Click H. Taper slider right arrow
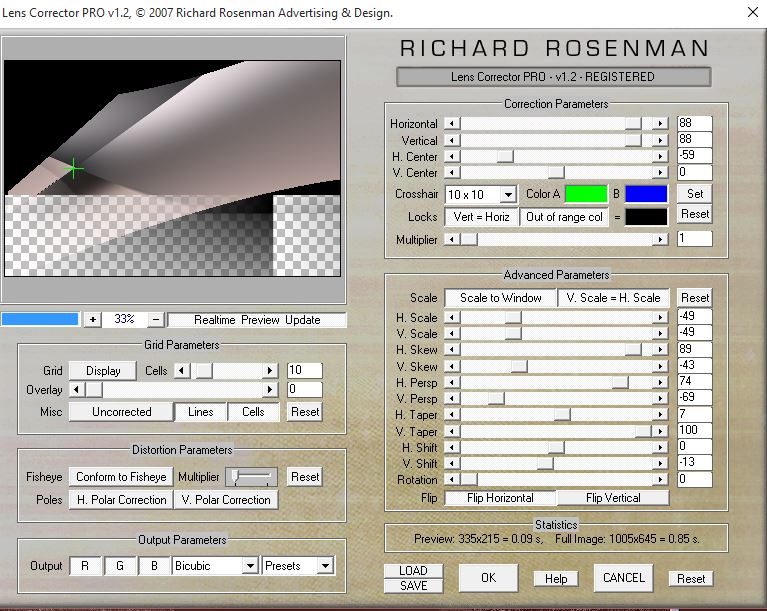This screenshot has height=611, width=767. tap(660, 415)
